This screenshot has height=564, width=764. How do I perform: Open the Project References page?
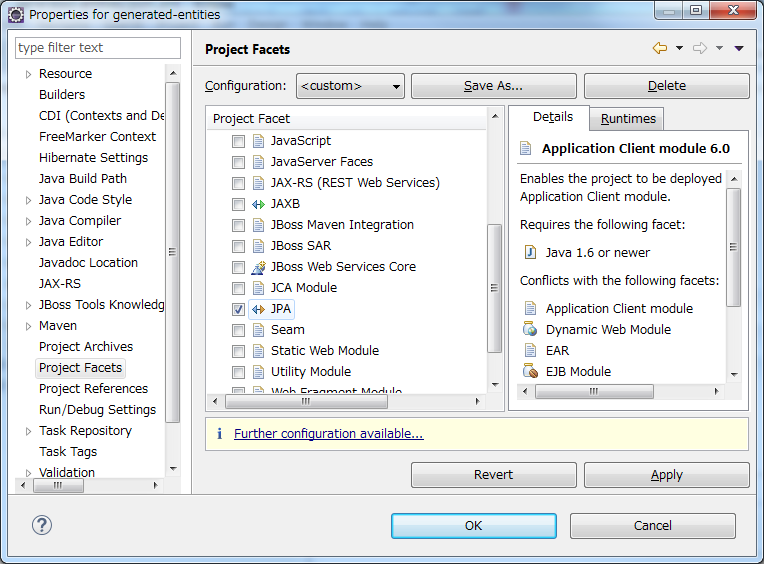(93, 389)
